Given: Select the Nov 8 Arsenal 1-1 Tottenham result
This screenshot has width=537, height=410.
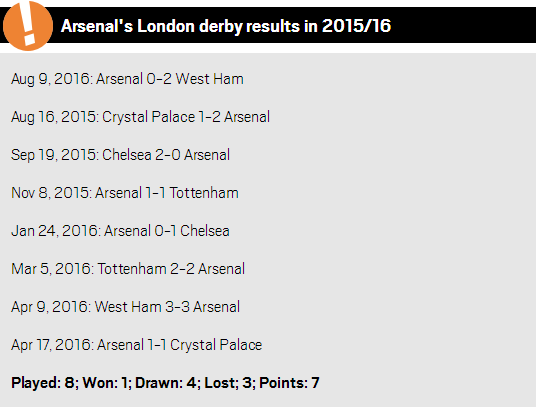Looking at the screenshot, I should click(125, 193).
